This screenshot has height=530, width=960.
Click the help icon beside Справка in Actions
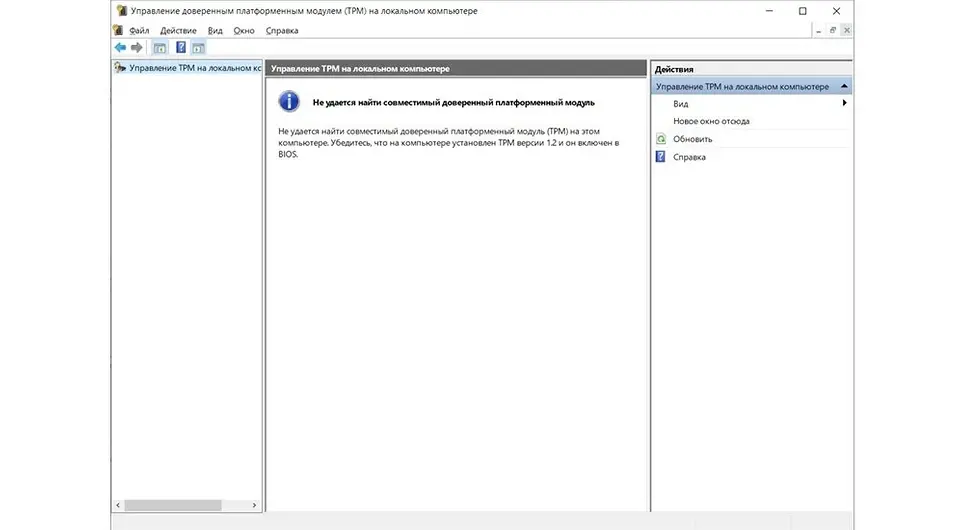(x=661, y=157)
